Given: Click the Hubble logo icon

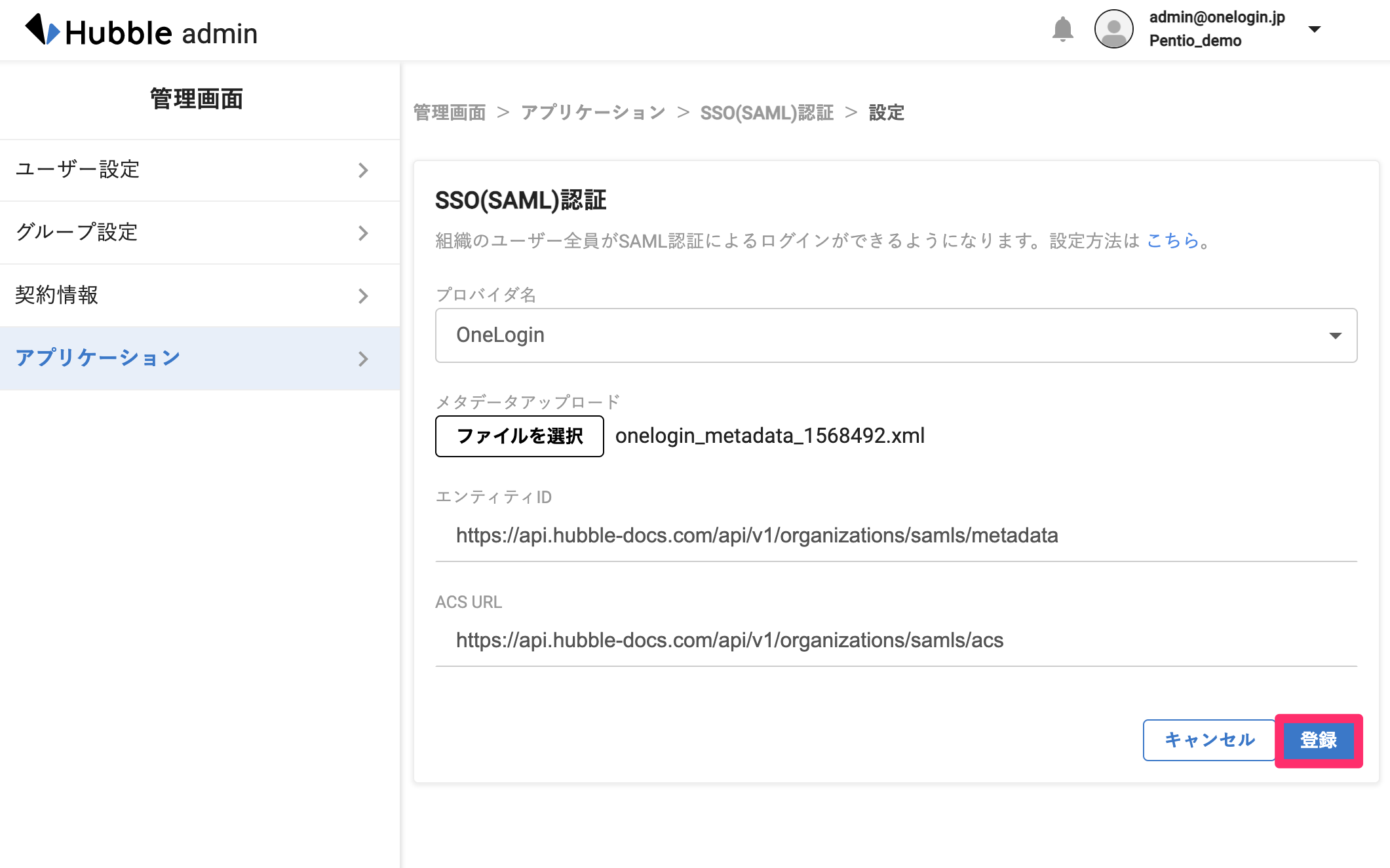Looking at the screenshot, I should pyautogui.click(x=43, y=30).
